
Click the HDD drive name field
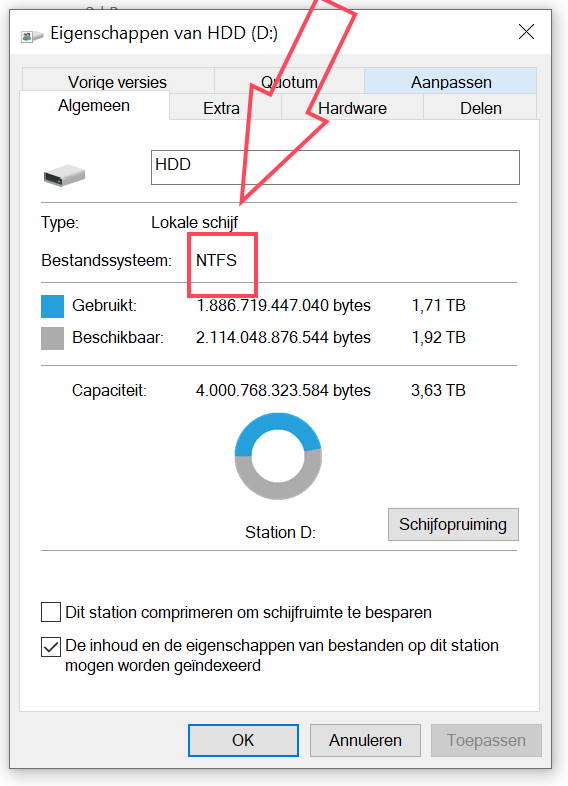coord(335,167)
